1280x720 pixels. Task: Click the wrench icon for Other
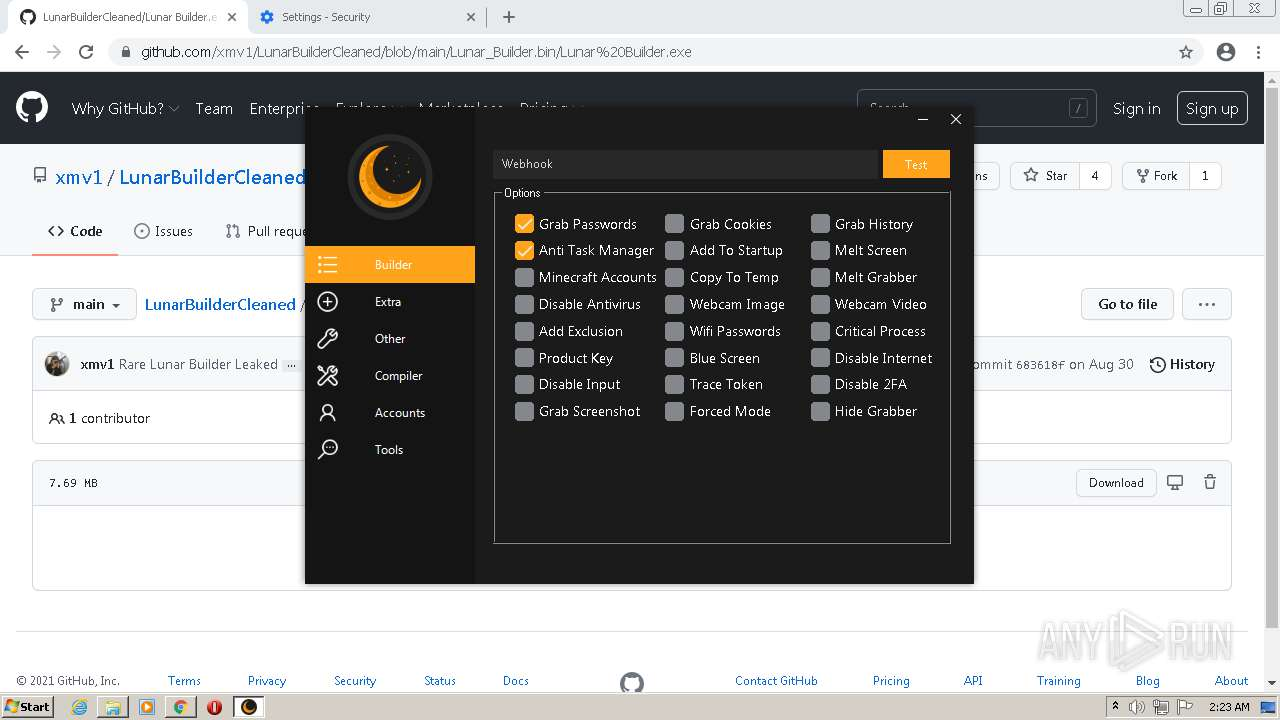pos(328,339)
